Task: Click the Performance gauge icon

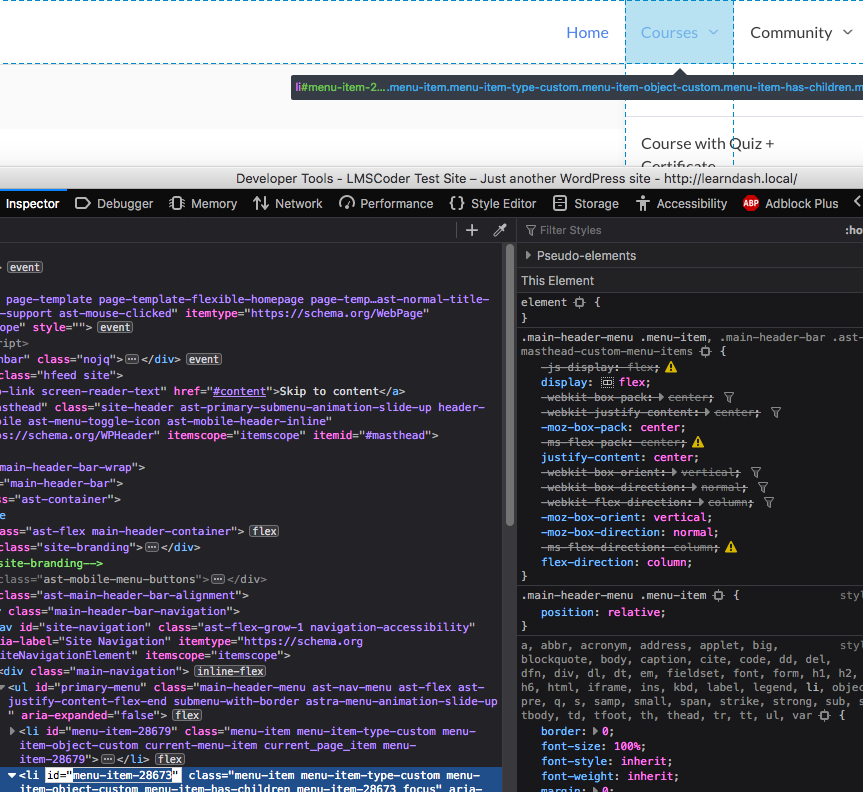Action: [347, 203]
